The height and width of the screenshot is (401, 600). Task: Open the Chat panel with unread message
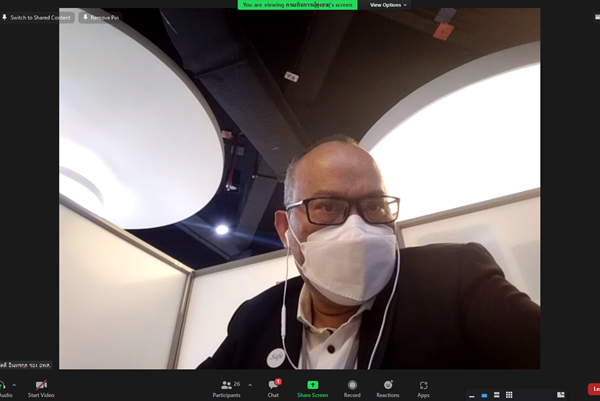(274, 389)
